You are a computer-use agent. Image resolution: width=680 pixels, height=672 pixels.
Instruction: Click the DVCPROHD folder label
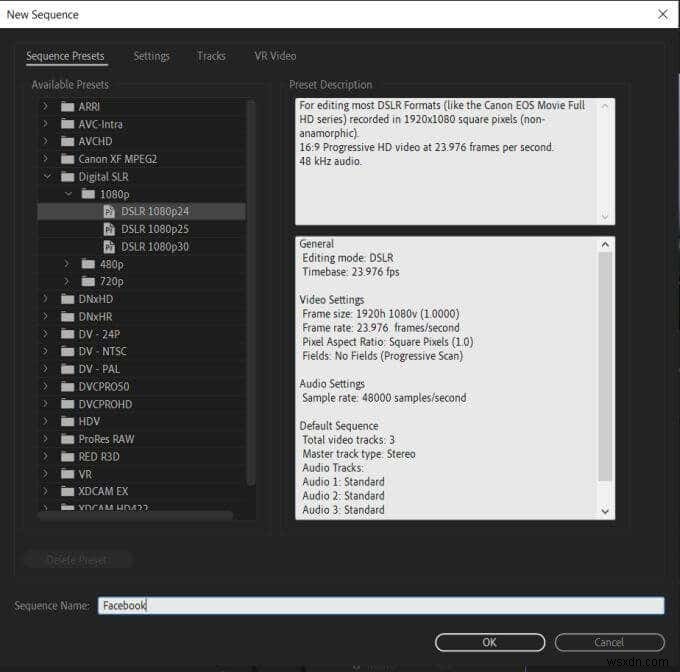click(105, 404)
